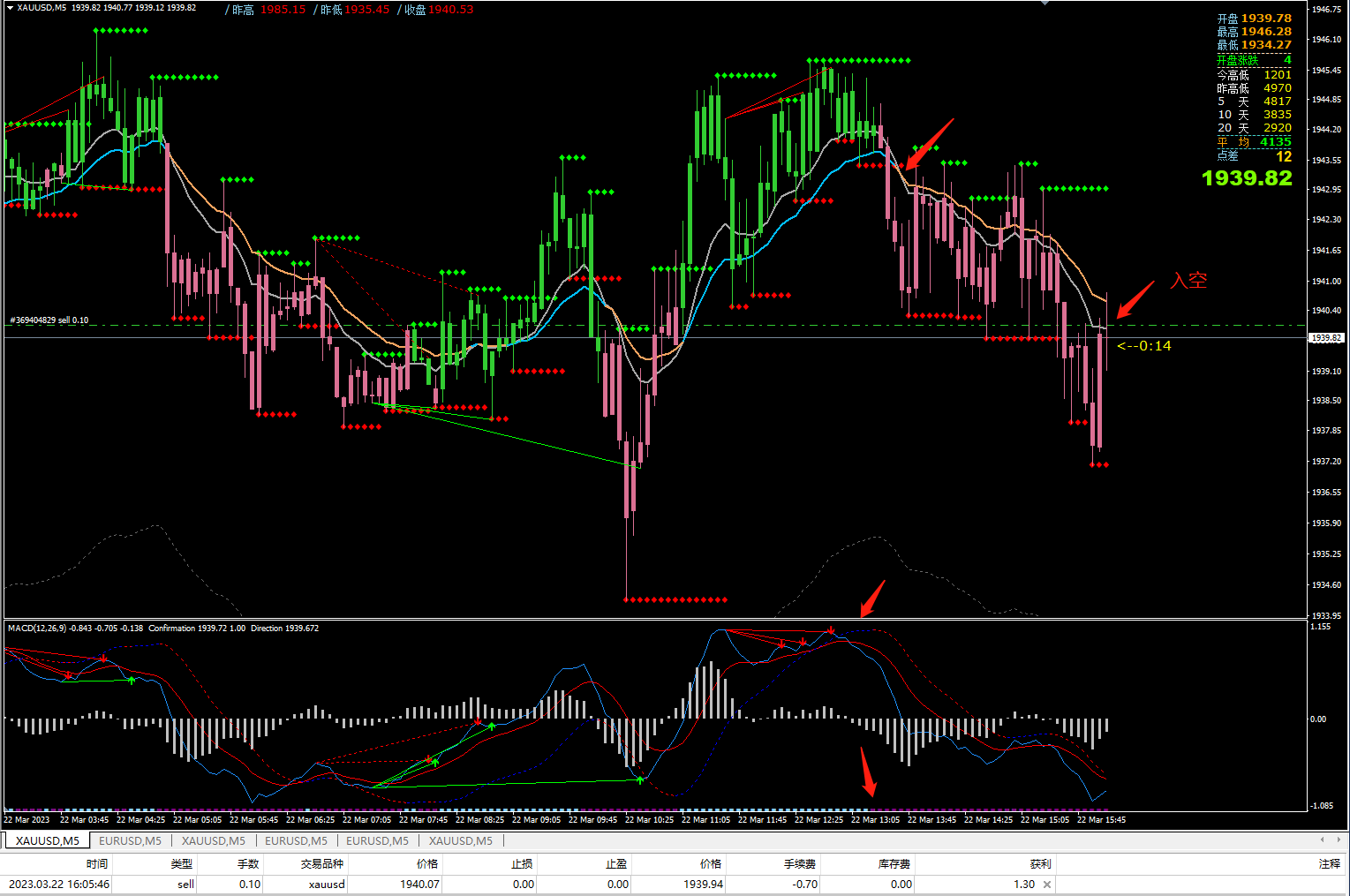Open the chart menu arrow beside XAUUSD,M5 title
The height and width of the screenshot is (896, 1350).
(x=11, y=8)
